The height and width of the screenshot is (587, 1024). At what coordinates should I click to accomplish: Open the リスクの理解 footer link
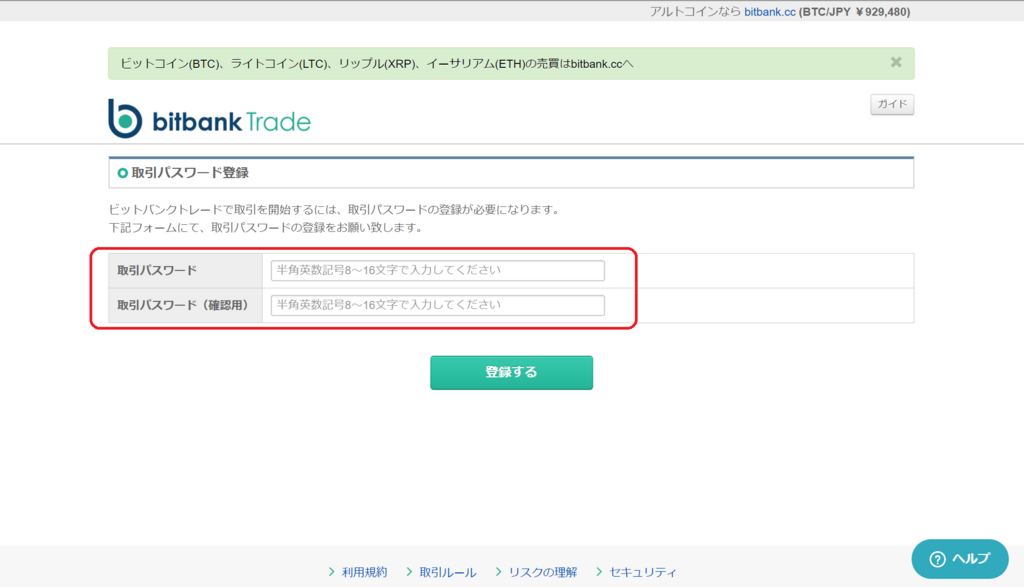tap(543, 572)
